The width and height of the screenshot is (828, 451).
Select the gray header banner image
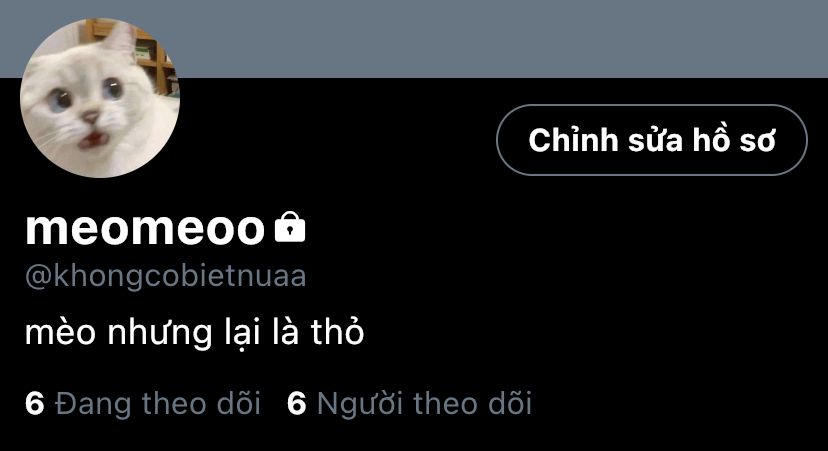click(414, 39)
